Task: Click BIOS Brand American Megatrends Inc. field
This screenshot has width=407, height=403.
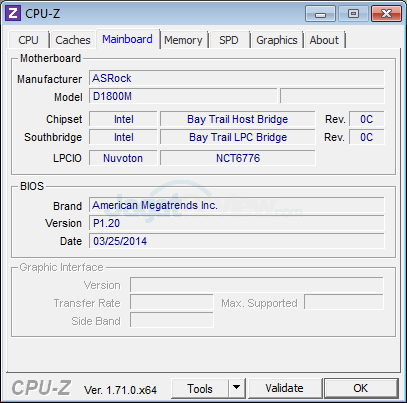Action: (237, 205)
